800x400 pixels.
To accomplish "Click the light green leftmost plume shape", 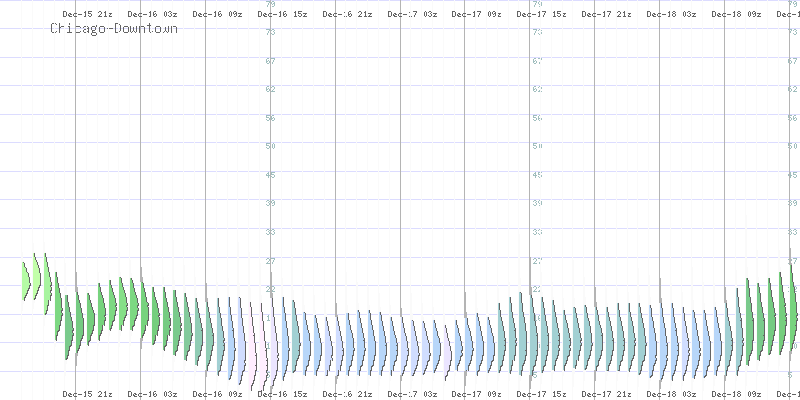I will 28,280.
